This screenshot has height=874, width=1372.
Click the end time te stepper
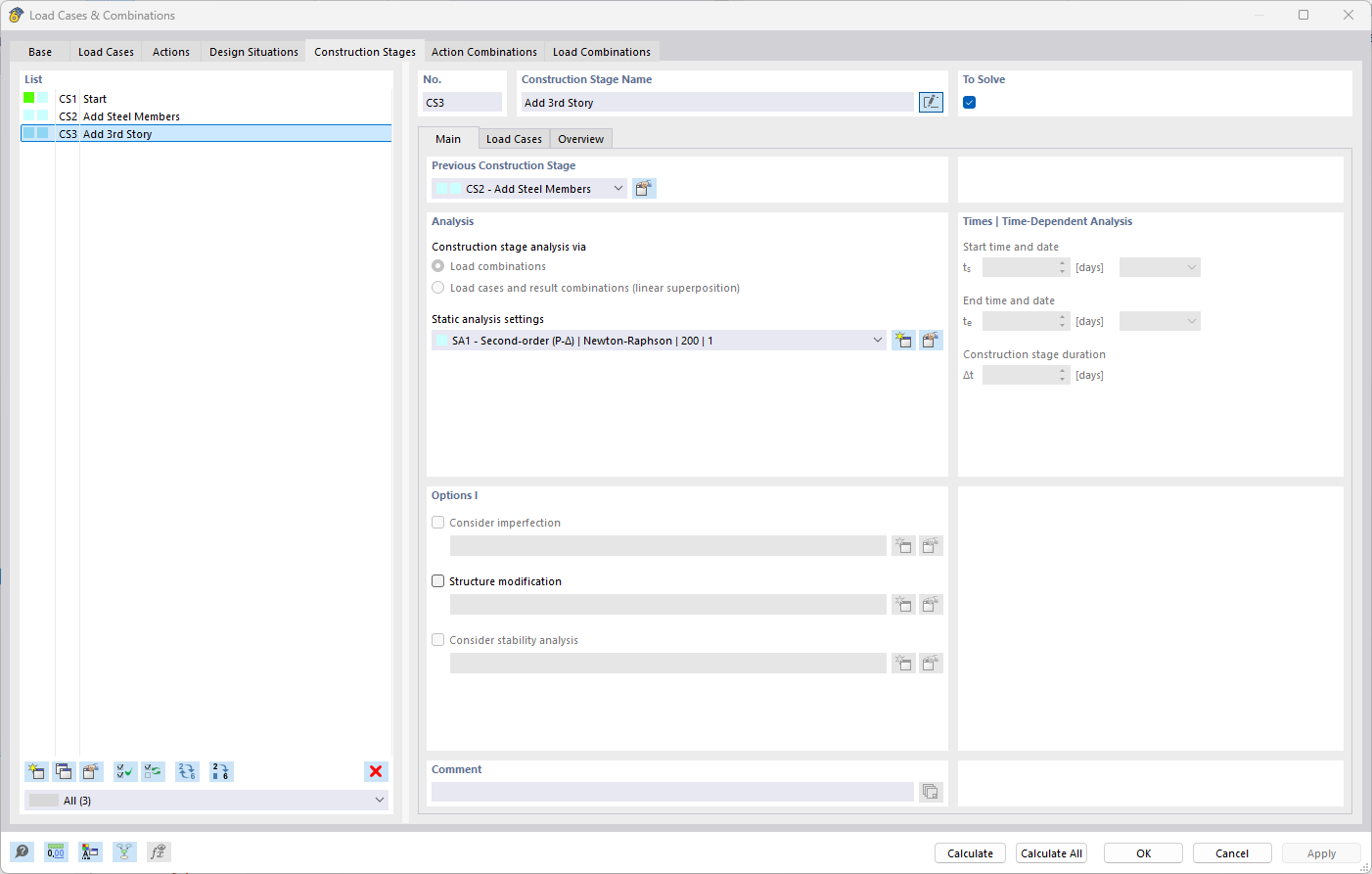pyautogui.click(x=1063, y=321)
